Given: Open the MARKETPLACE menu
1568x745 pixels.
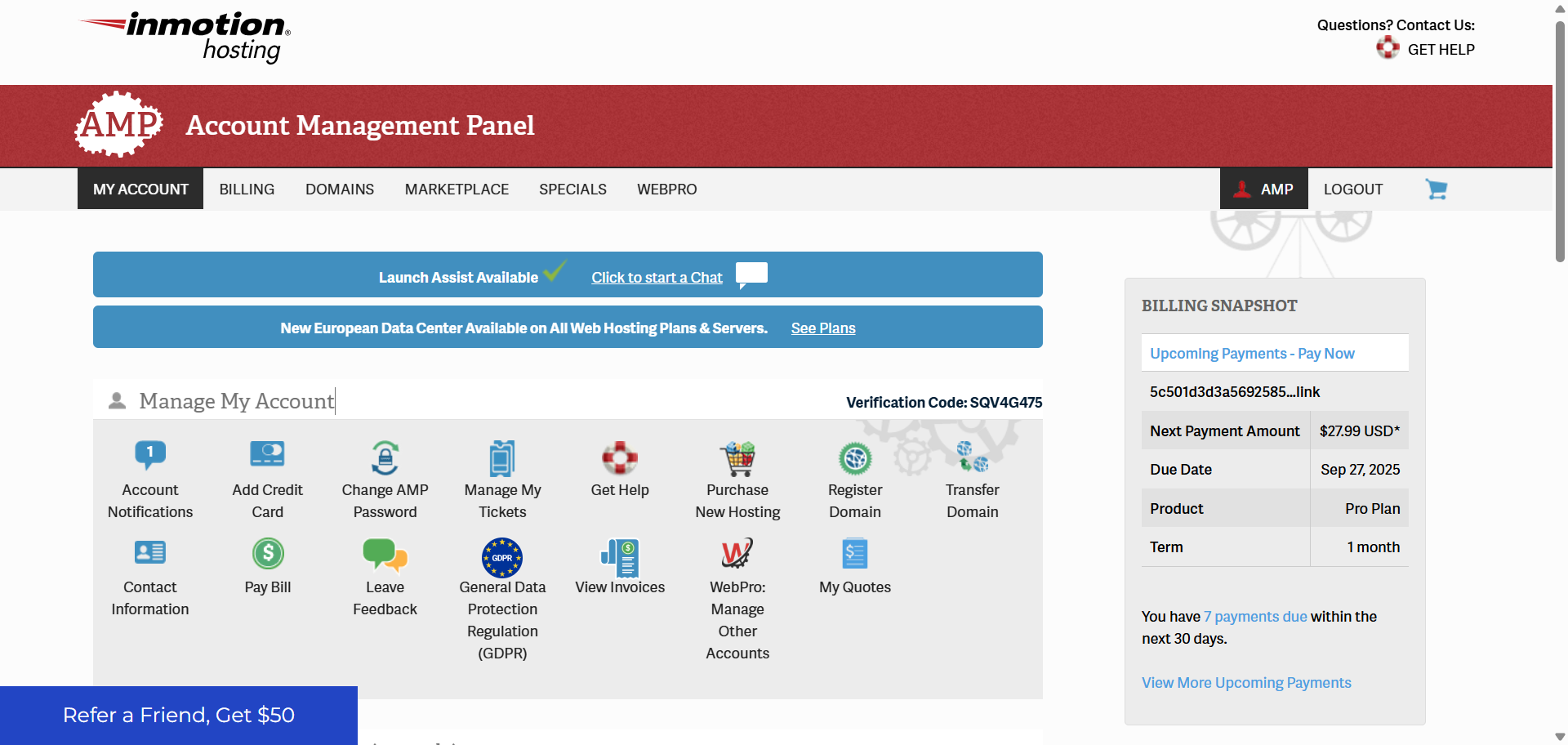Looking at the screenshot, I should tap(457, 189).
